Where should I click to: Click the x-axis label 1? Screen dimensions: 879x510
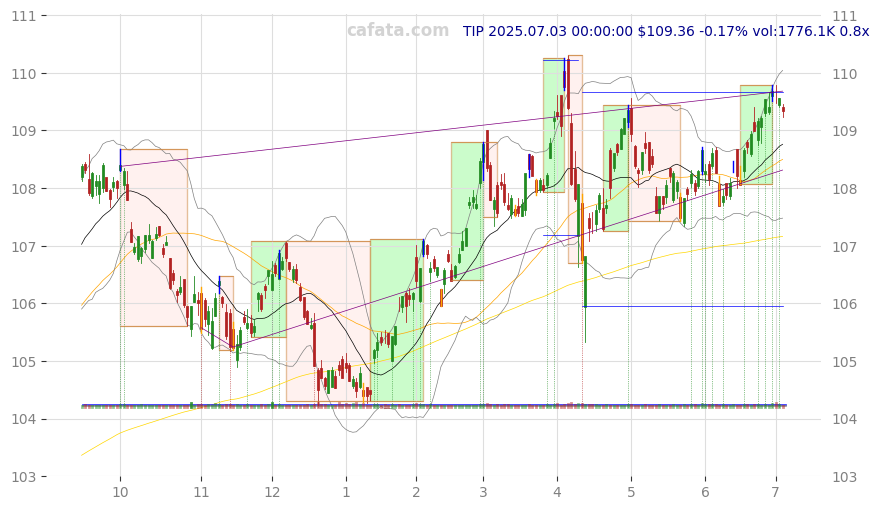[346, 493]
